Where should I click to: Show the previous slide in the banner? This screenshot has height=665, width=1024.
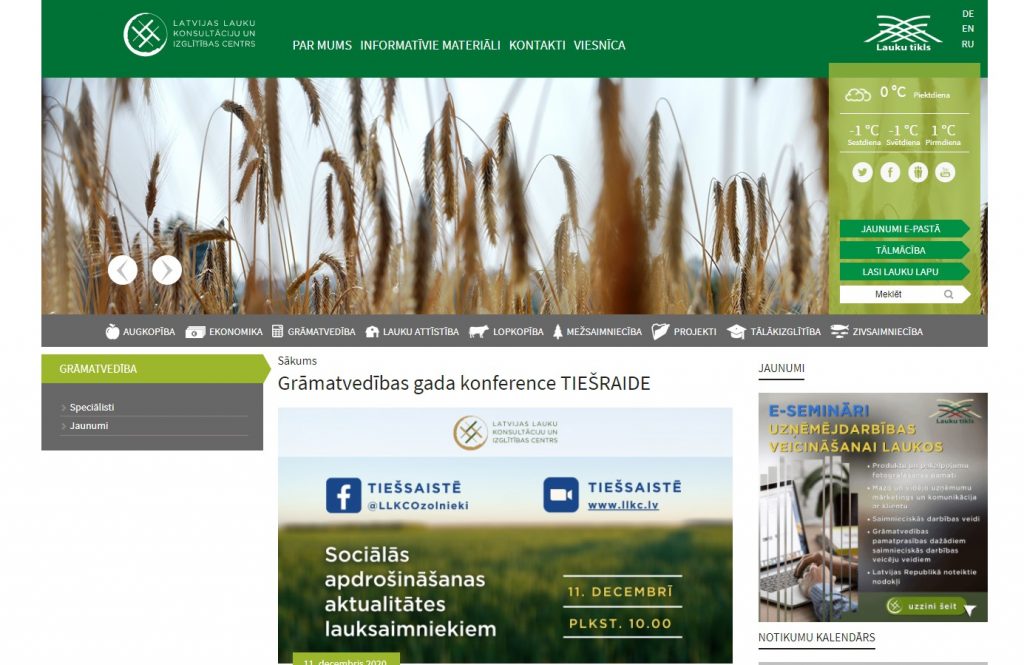pos(122,270)
